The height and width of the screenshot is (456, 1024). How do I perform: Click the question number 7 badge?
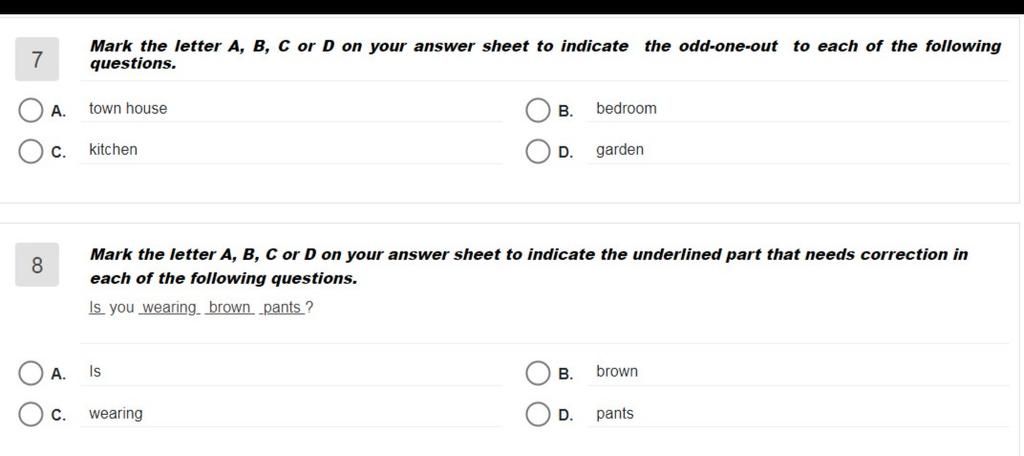[x=37, y=61]
